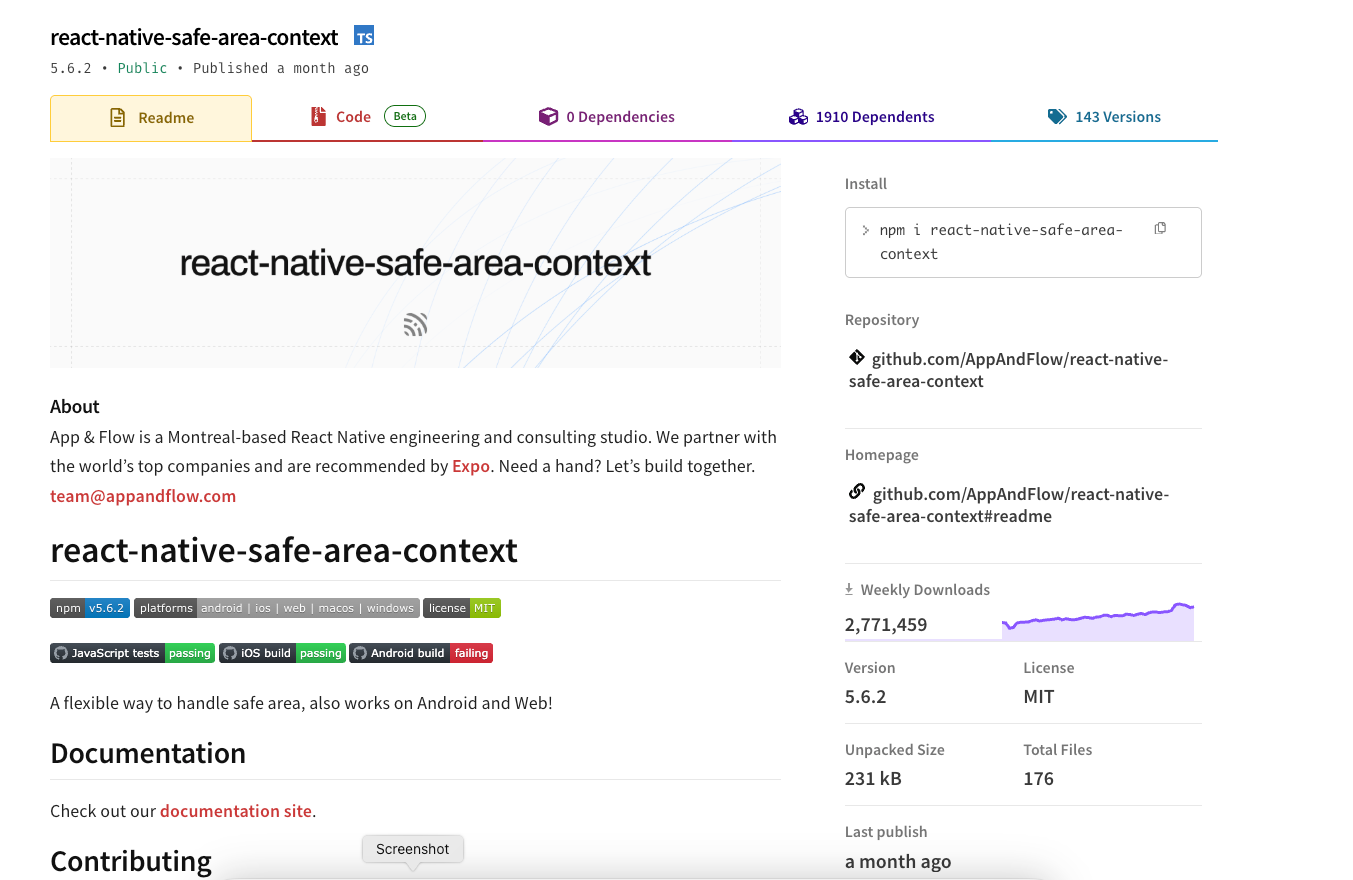Click the download arrow icon beside Weekly Downloads
1353x880 pixels.
[849, 590]
